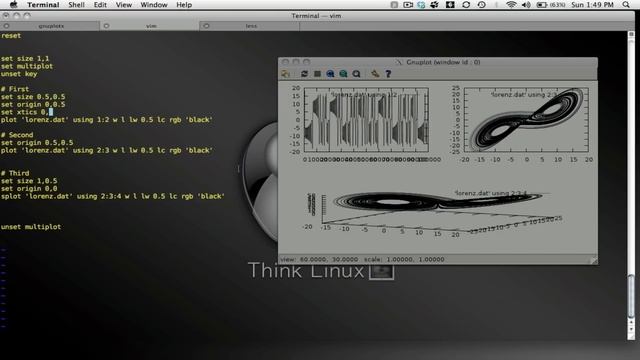640x360 pixels.
Task: Open Spotlight search in the menu bar
Action: click(626, 5)
